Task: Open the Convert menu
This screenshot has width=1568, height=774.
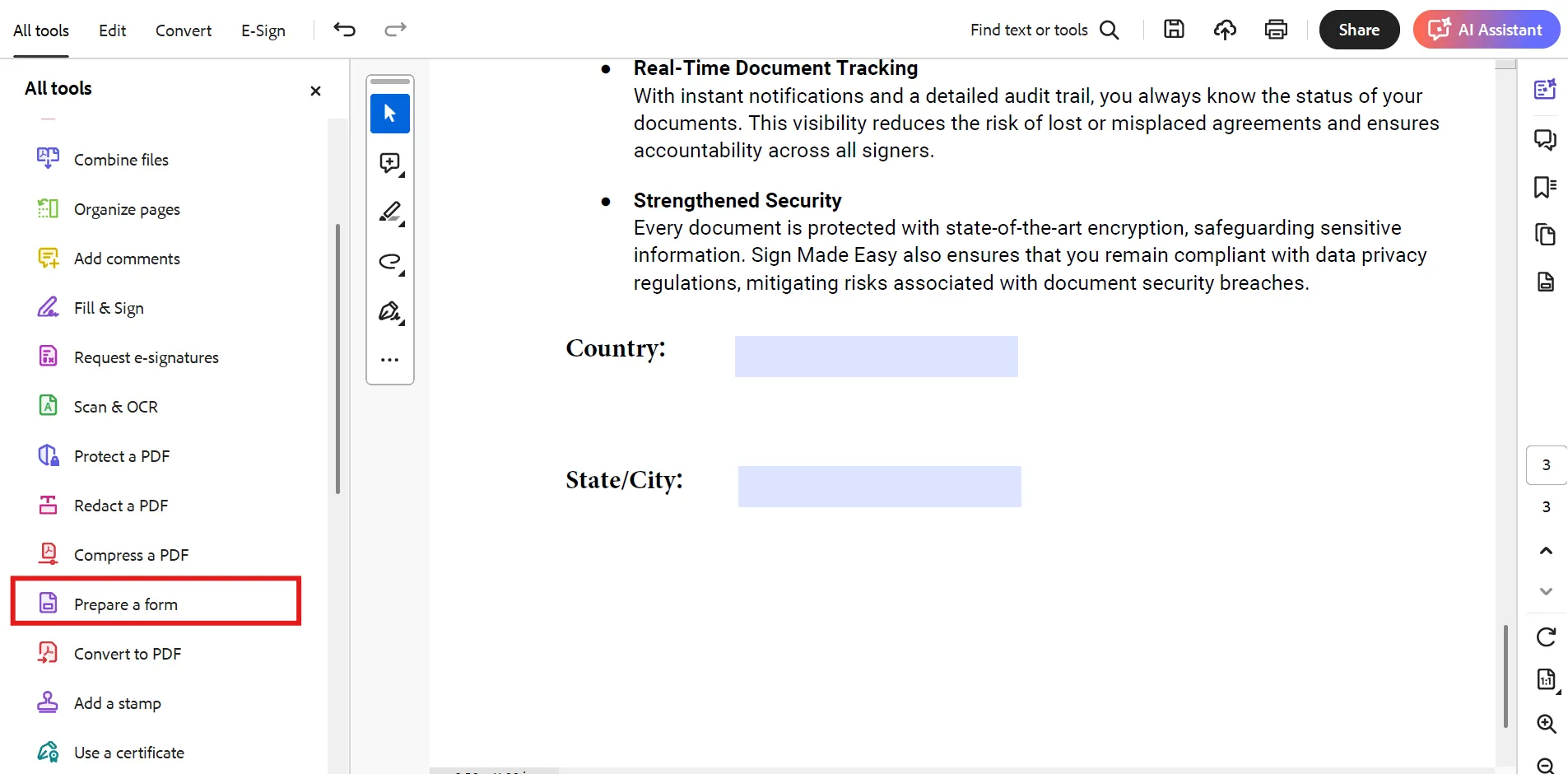Action: pyautogui.click(x=184, y=30)
